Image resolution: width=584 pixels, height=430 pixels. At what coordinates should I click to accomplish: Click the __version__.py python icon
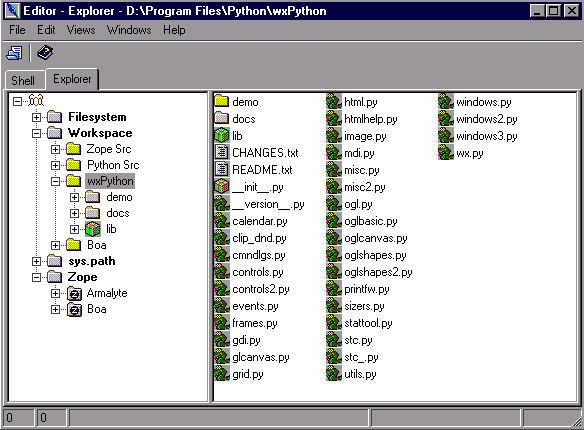click(x=222, y=204)
